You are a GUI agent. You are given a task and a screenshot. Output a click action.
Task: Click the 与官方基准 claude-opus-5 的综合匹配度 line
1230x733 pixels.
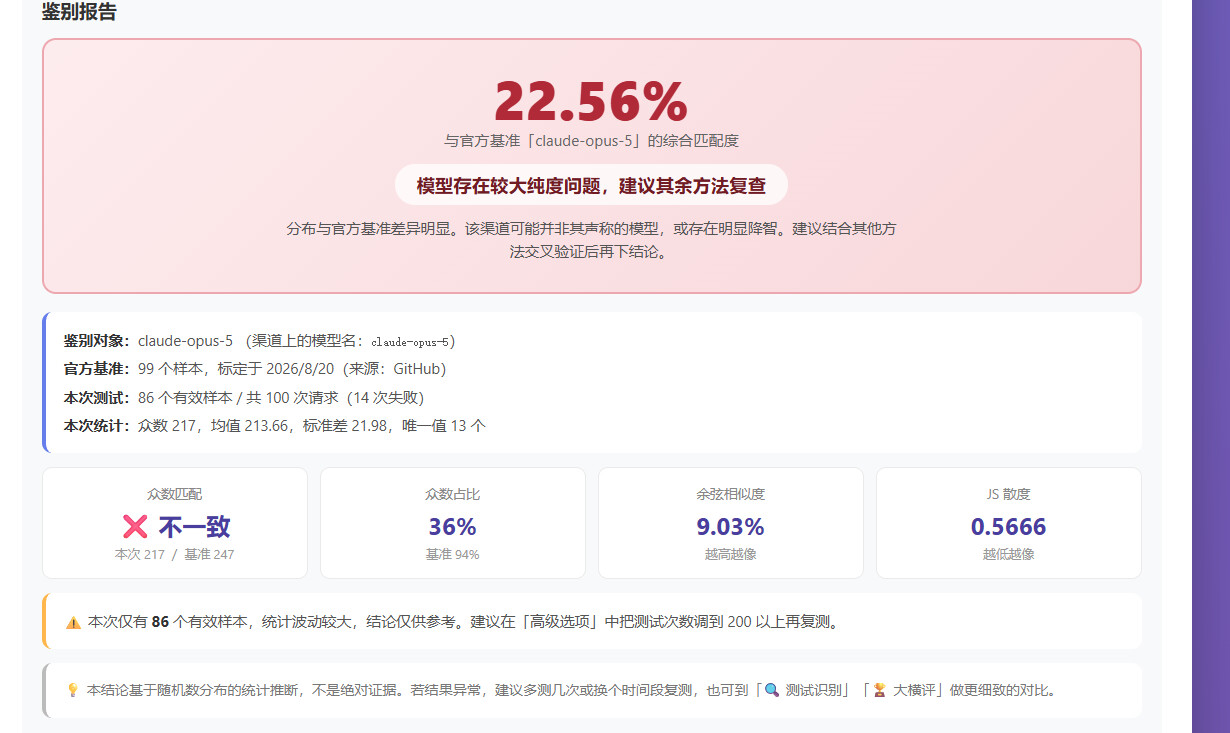point(591,141)
